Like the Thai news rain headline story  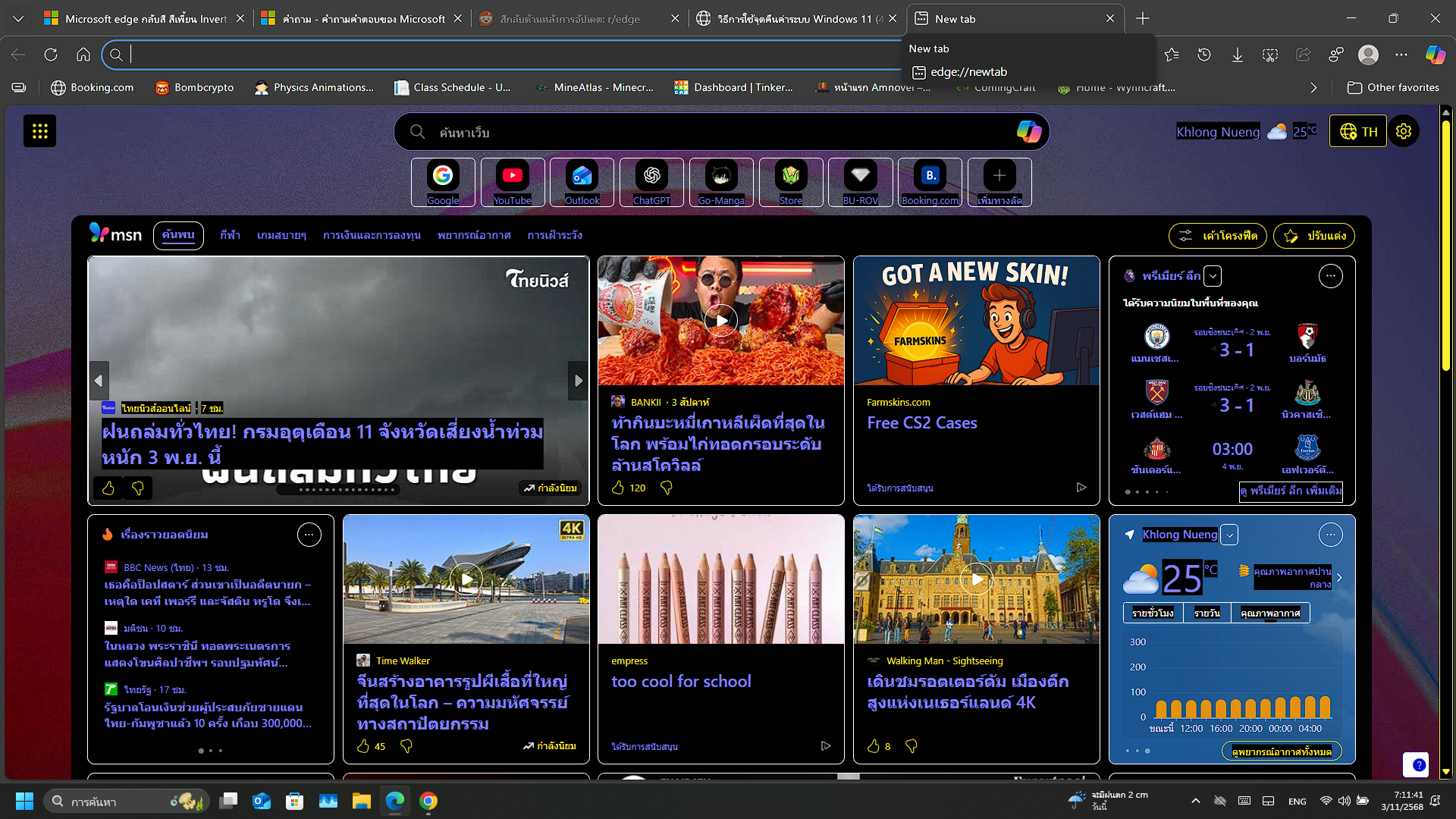108,488
